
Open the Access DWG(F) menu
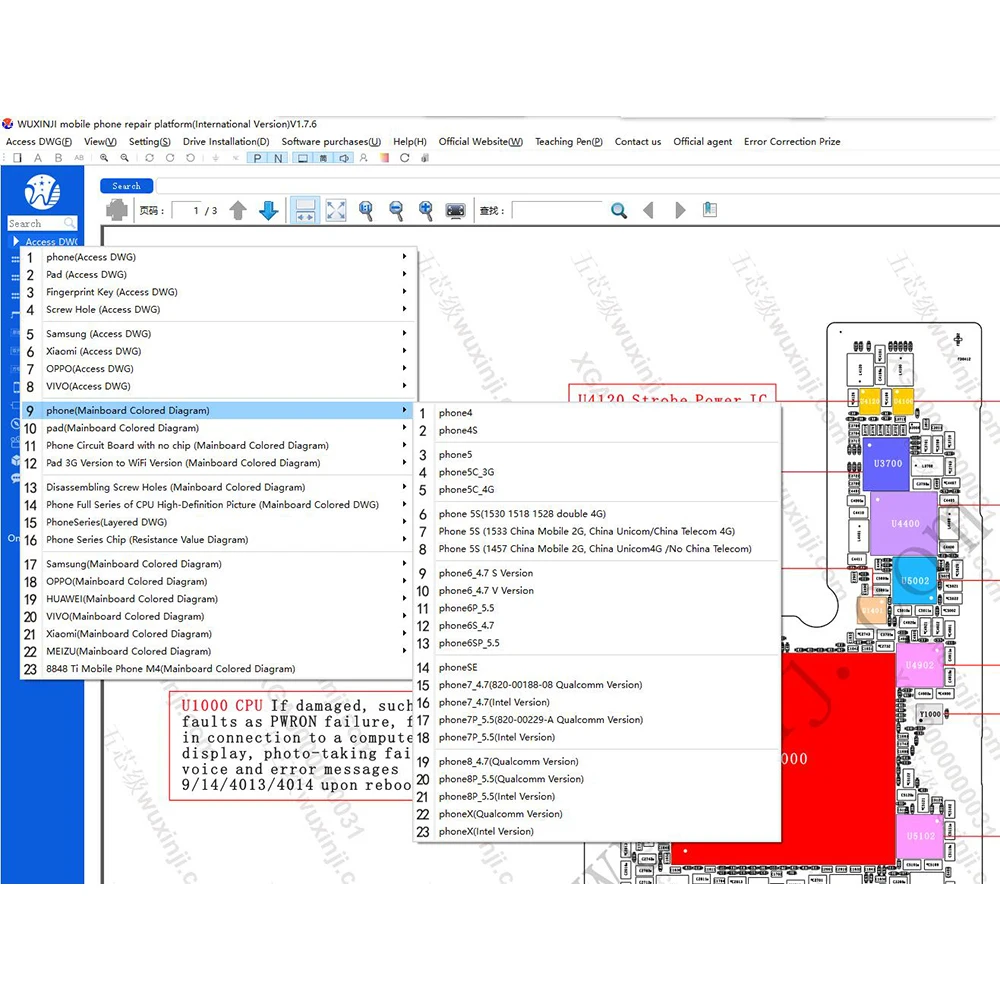coord(39,142)
